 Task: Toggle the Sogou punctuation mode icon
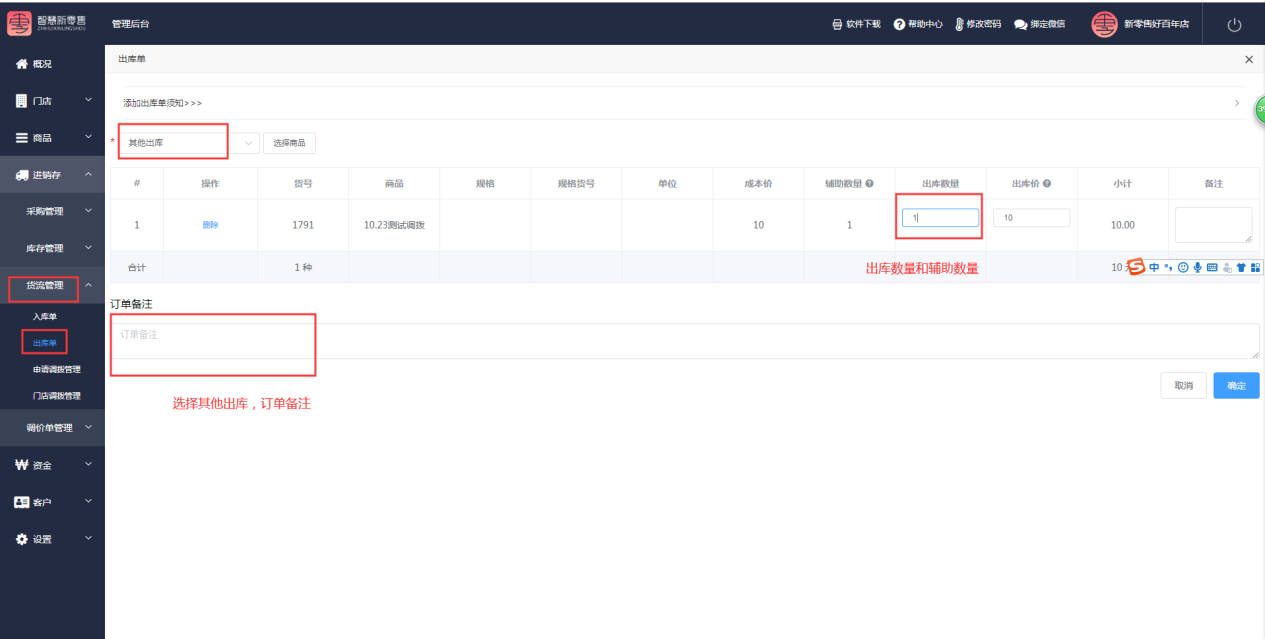[1168, 267]
